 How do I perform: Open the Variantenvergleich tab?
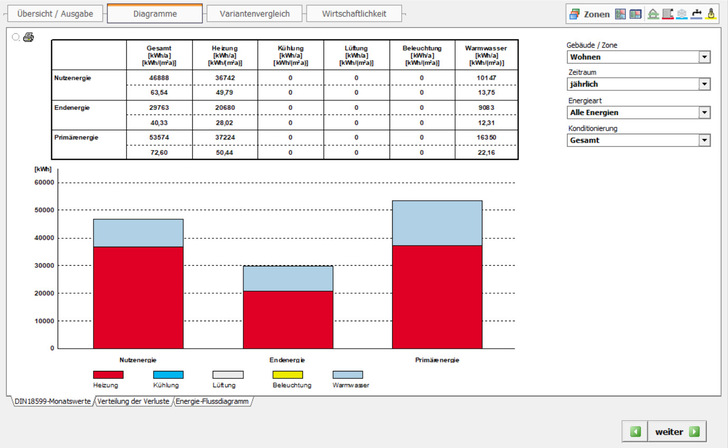click(x=254, y=14)
